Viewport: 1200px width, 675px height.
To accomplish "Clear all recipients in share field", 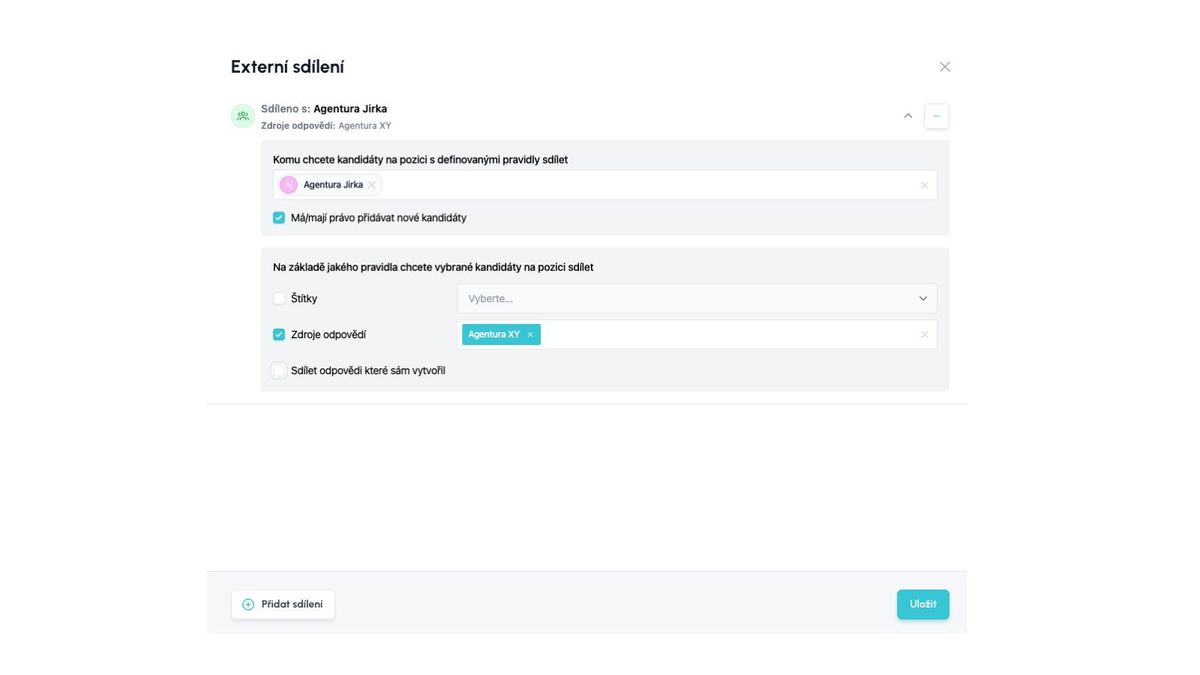I will [924, 185].
